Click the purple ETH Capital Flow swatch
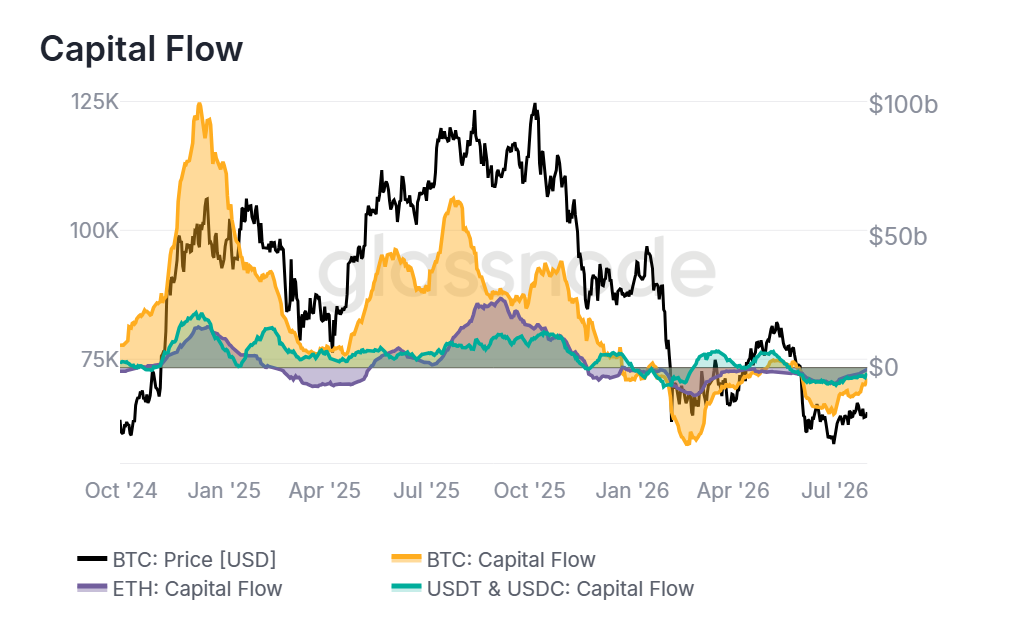Screen dimensions: 1035x621 [92, 587]
